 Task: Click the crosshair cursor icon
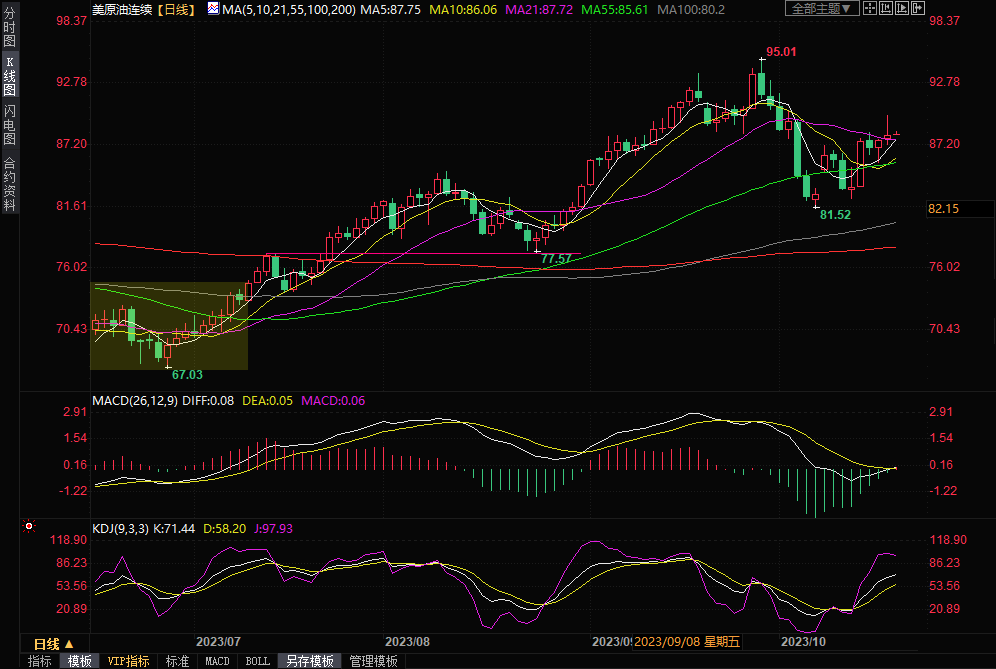click(870, 9)
